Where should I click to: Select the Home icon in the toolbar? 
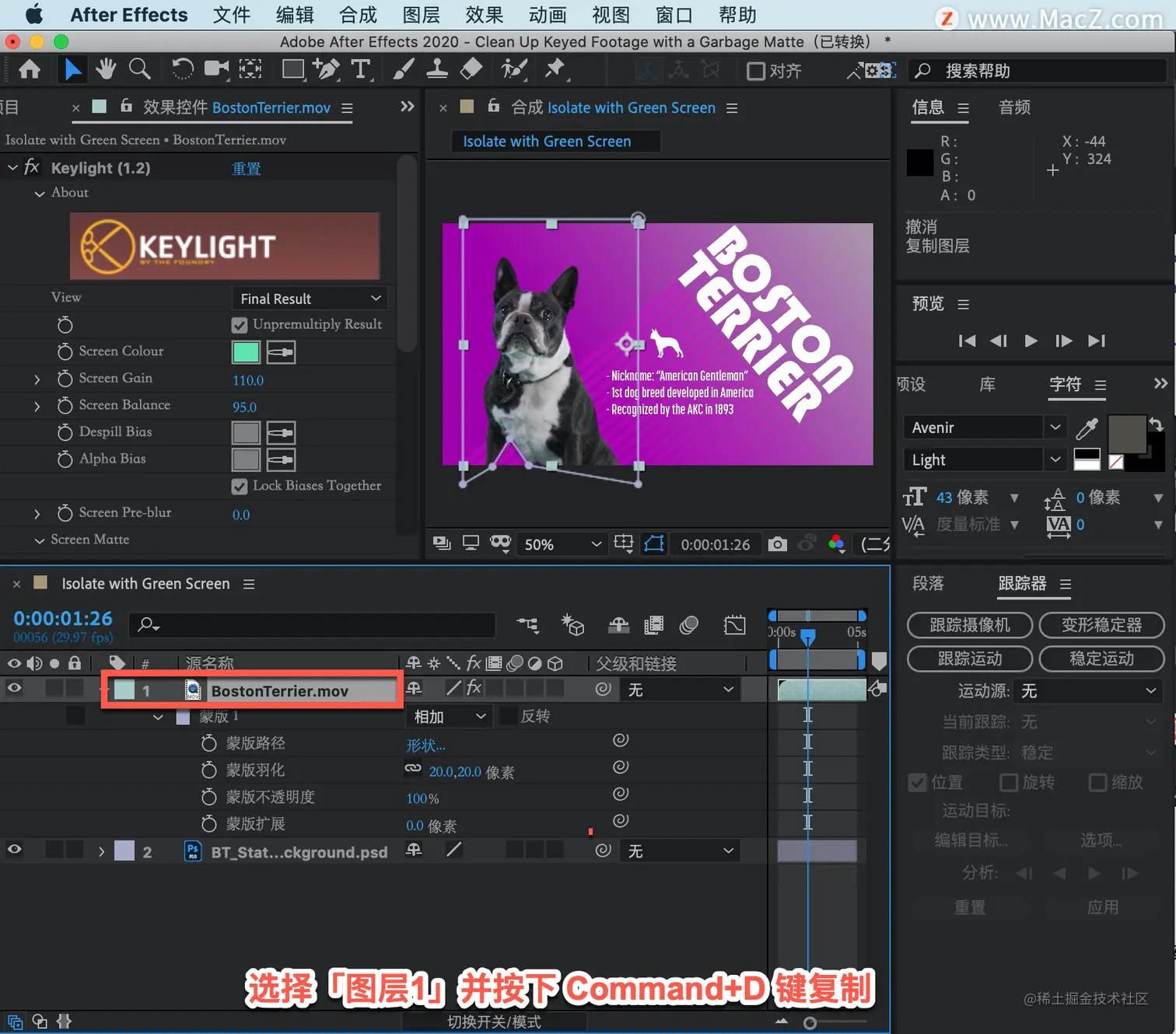[x=30, y=71]
